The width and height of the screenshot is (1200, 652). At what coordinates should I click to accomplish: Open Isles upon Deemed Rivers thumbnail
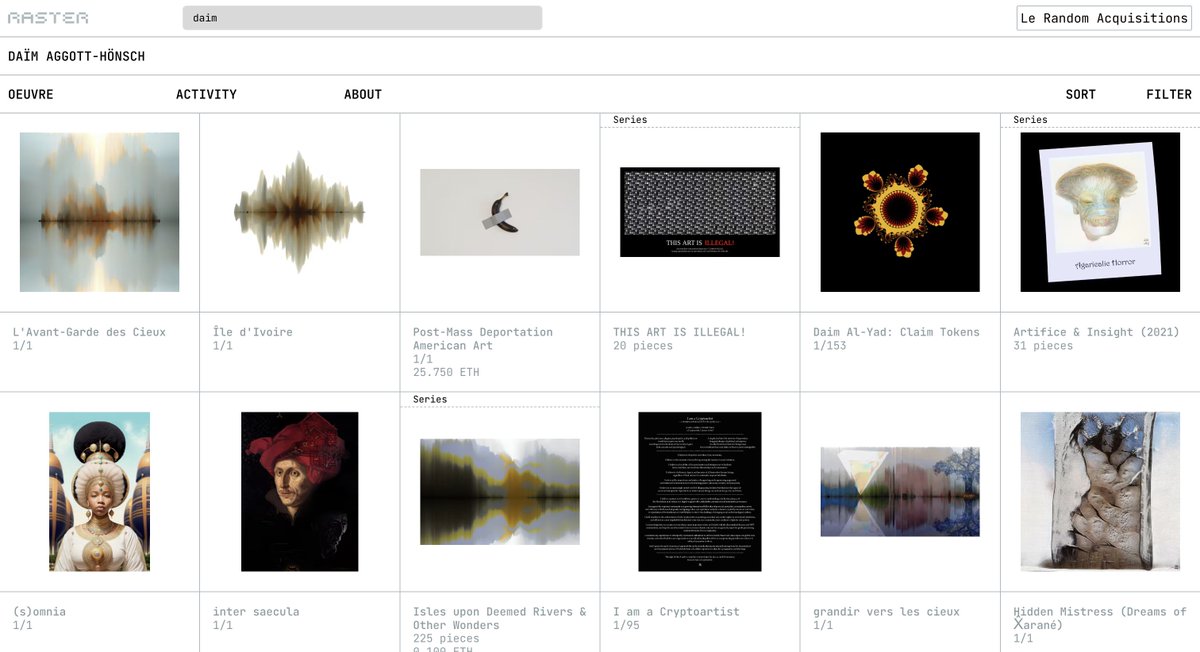[500, 492]
